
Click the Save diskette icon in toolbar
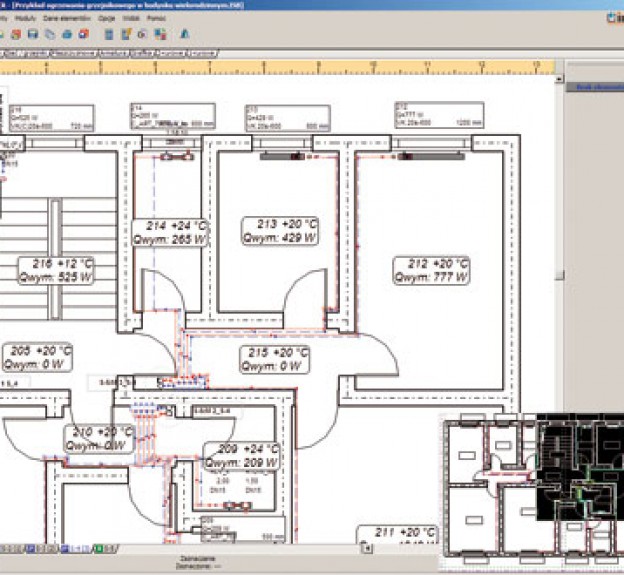pos(34,34)
